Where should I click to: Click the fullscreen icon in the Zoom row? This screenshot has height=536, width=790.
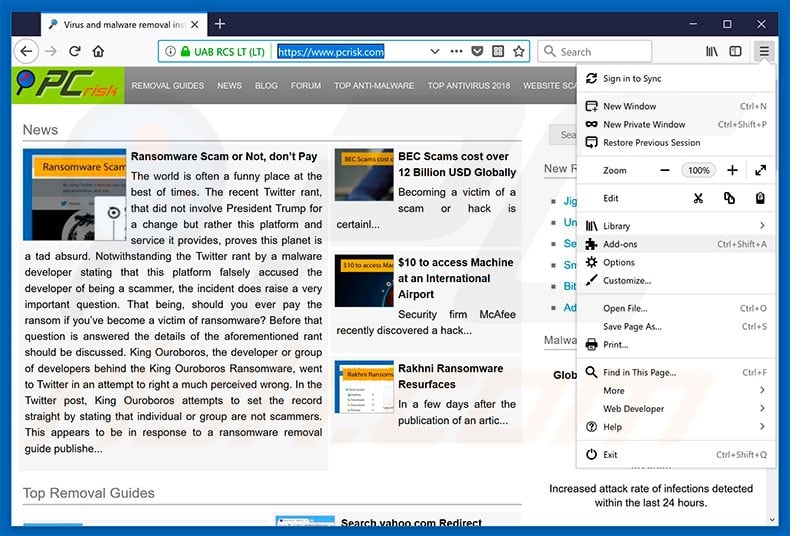tap(760, 171)
